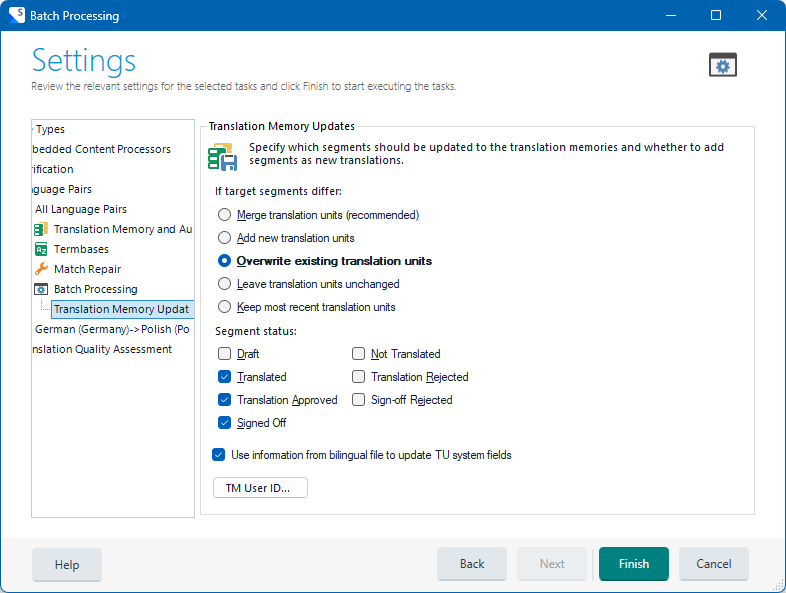Open All Language Pairs tree node

click(x=81, y=209)
